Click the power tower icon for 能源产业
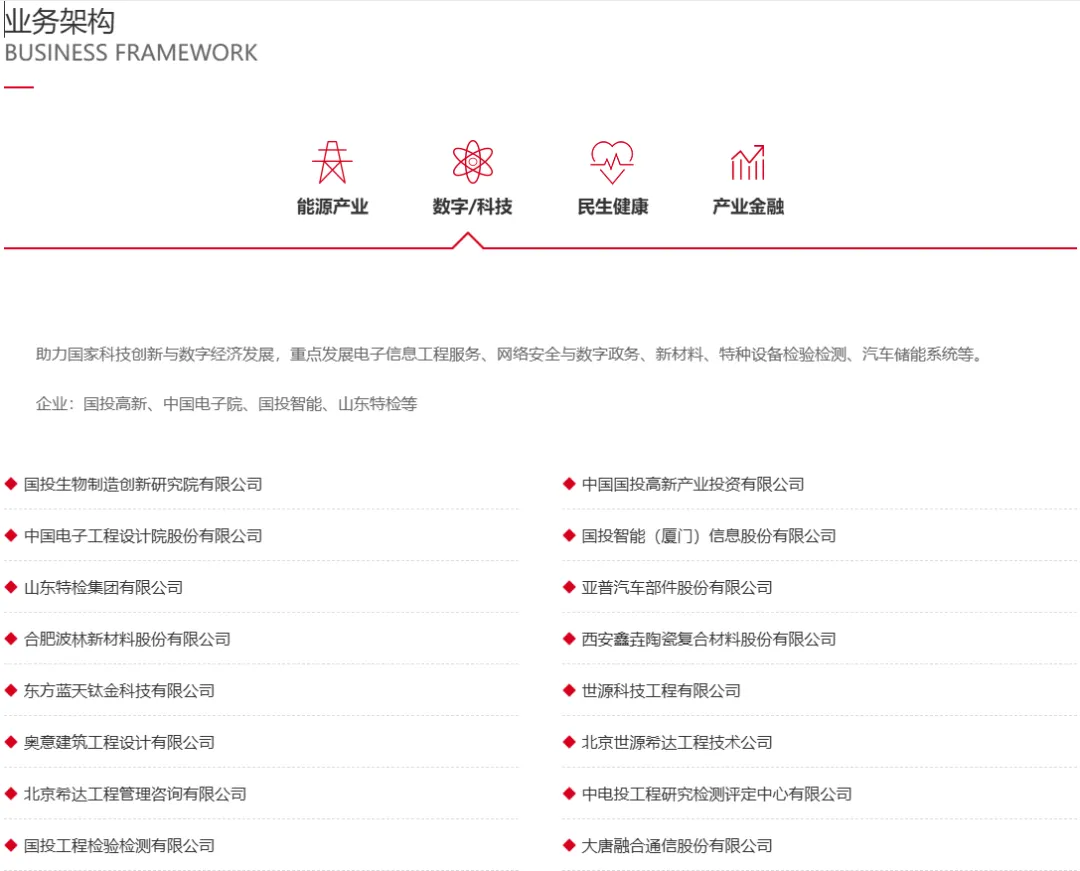 tap(332, 162)
